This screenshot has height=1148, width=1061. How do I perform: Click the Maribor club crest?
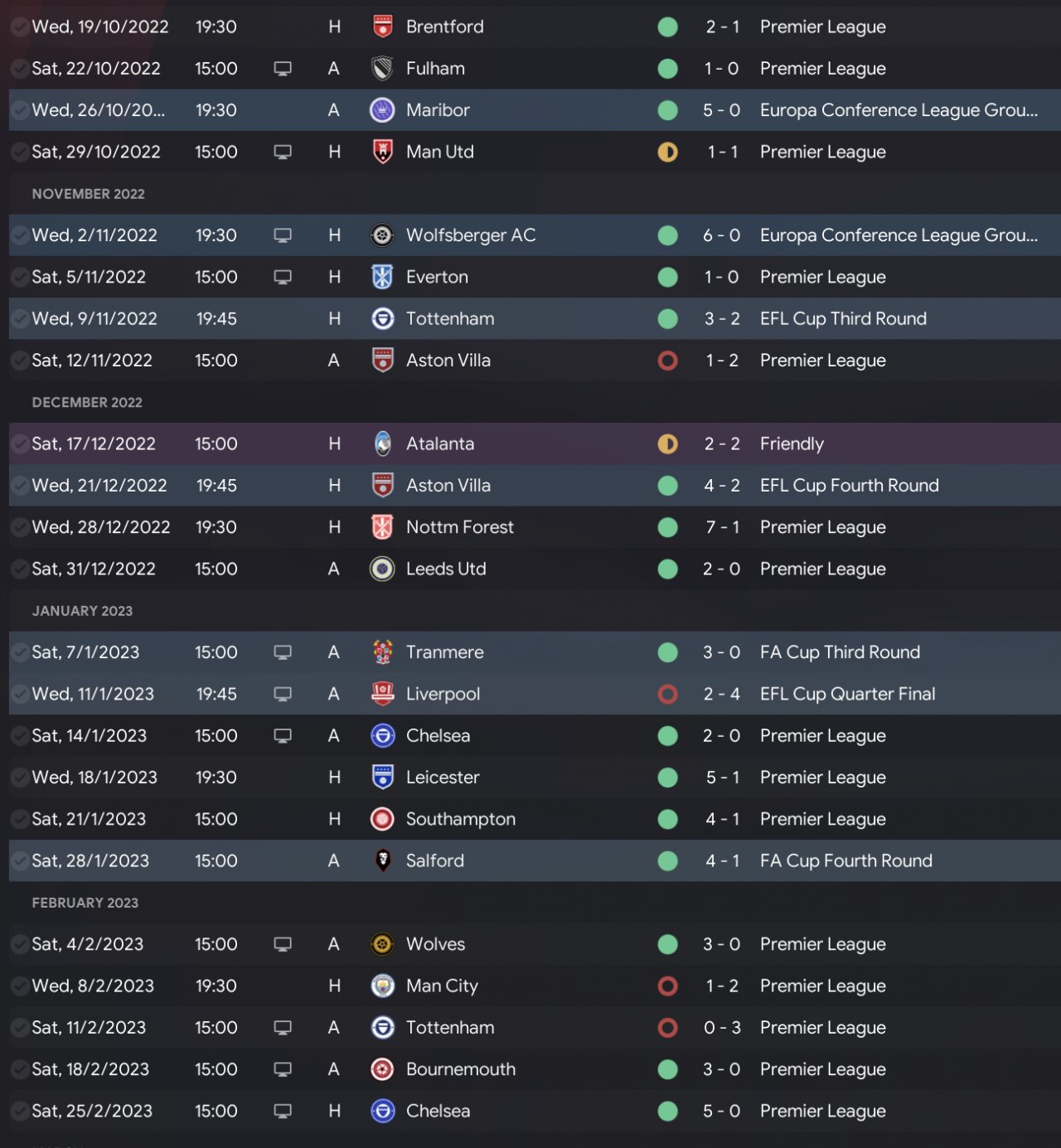pos(382,110)
